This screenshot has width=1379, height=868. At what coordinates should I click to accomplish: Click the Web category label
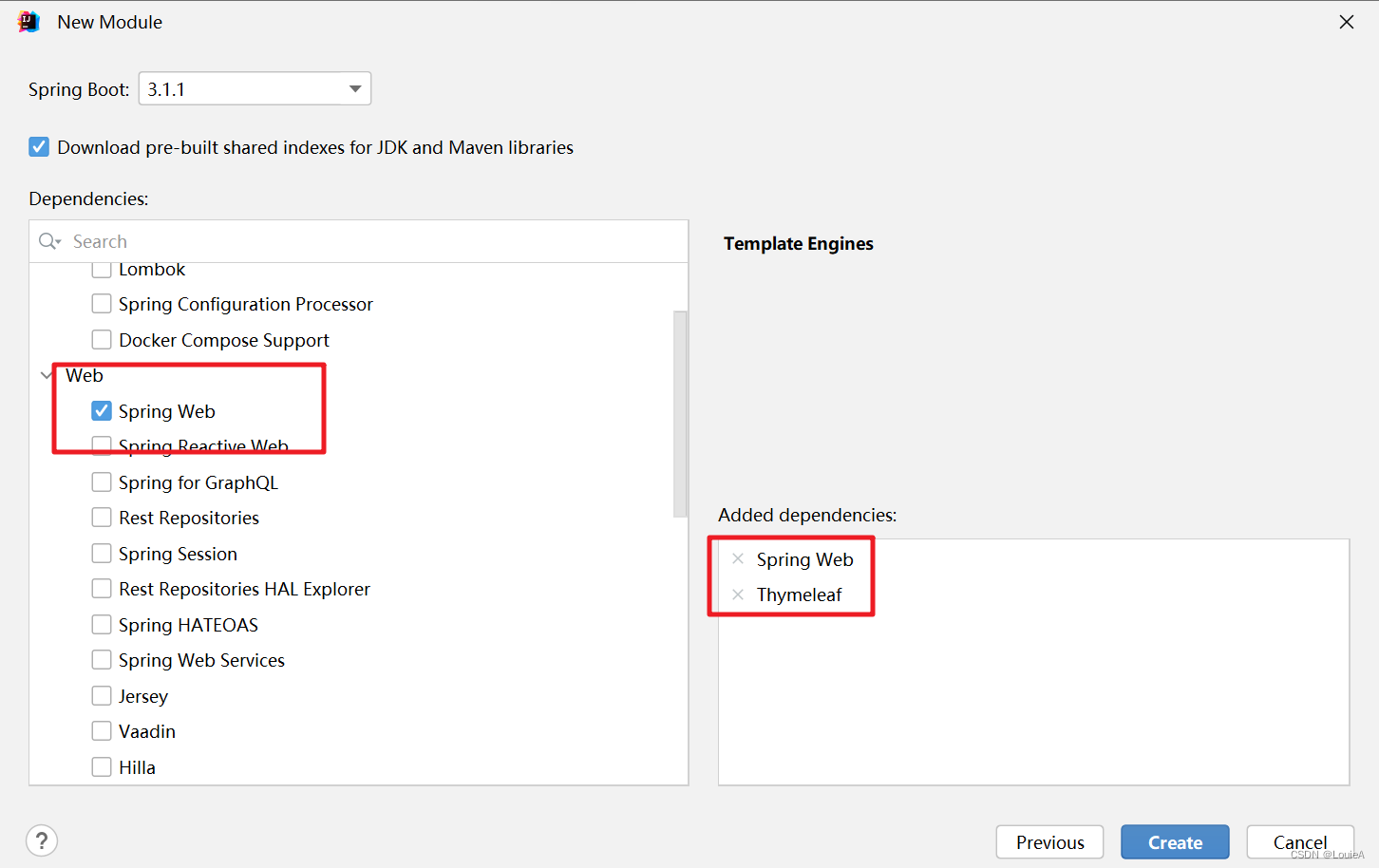(85, 375)
